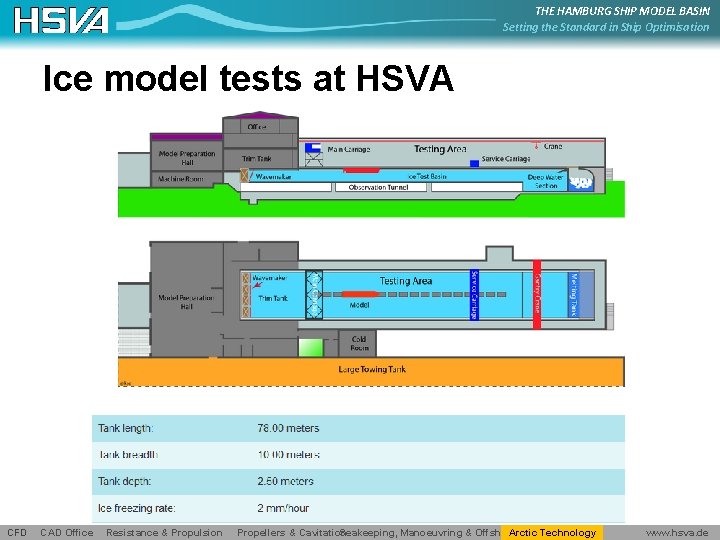Click the blue Main Carriage icon
720x540 pixels.
click(313, 148)
